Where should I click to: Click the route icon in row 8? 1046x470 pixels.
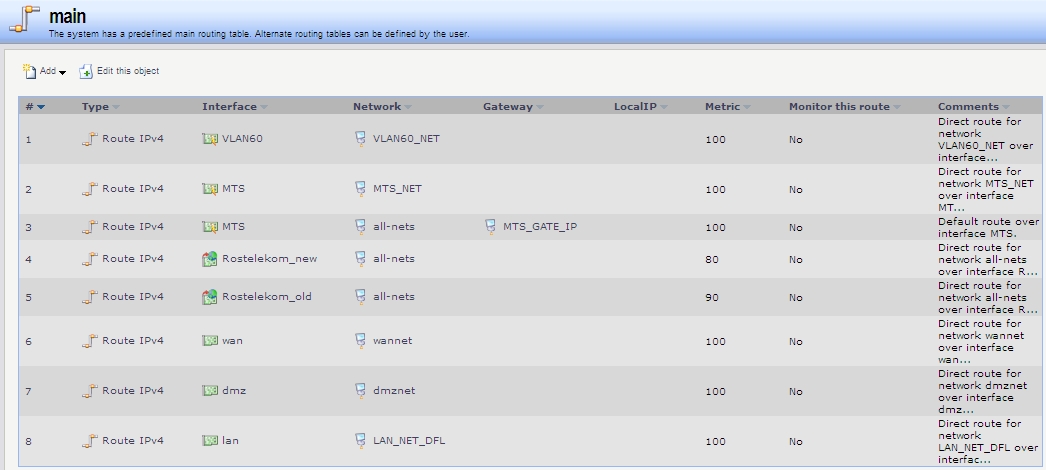[89, 441]
